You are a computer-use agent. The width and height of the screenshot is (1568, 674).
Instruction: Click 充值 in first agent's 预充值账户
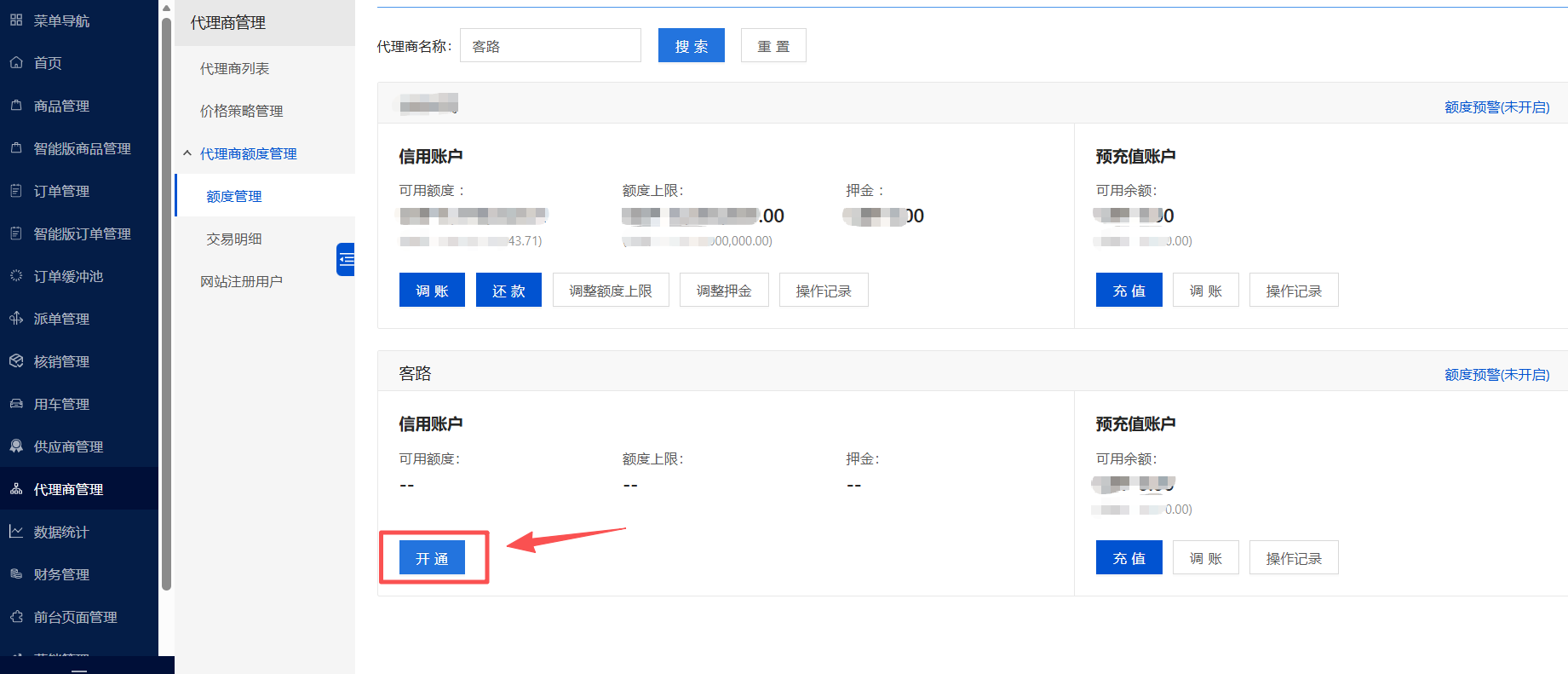click(1129, 290)
